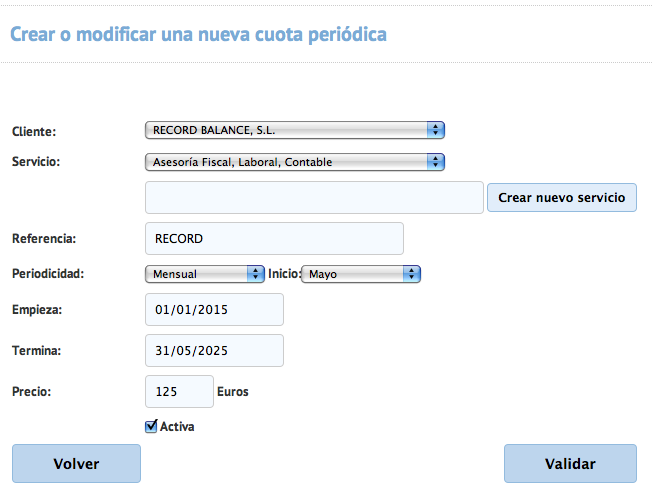Click the Precio field showing 125
652x494 pixels.
[179, 392]
